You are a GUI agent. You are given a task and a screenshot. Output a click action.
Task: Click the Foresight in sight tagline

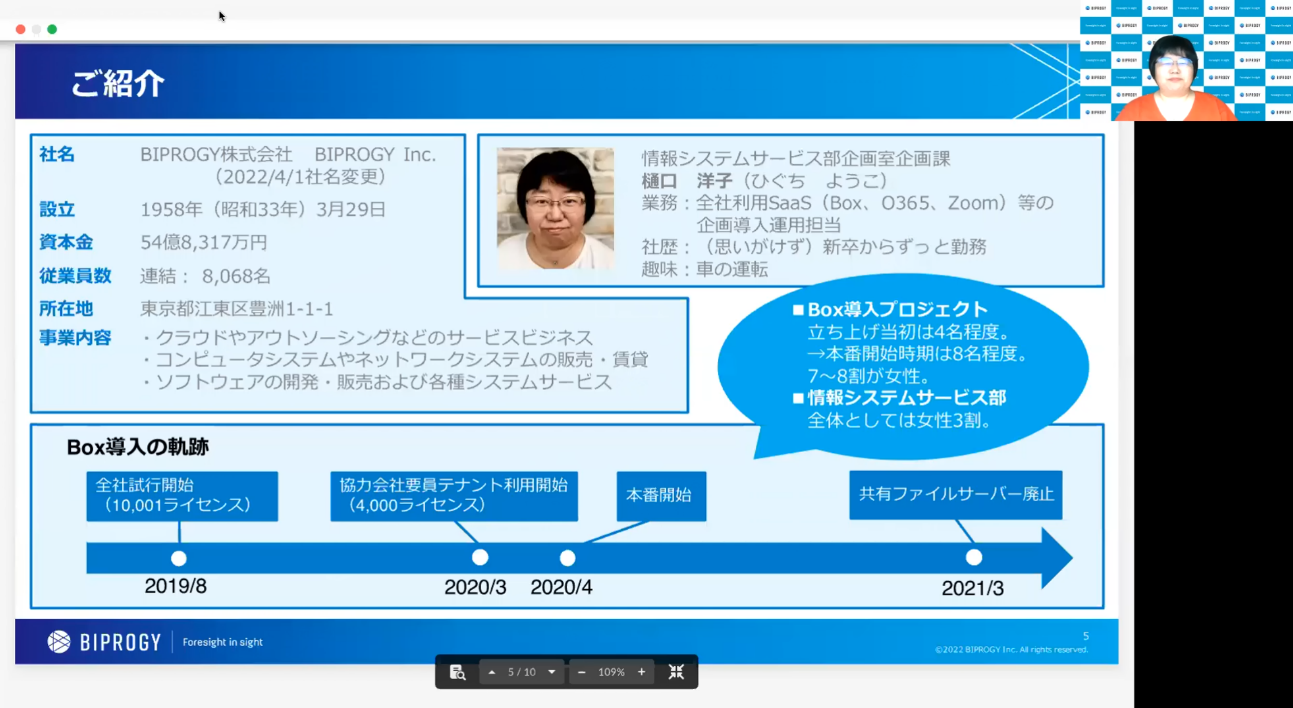223,642
